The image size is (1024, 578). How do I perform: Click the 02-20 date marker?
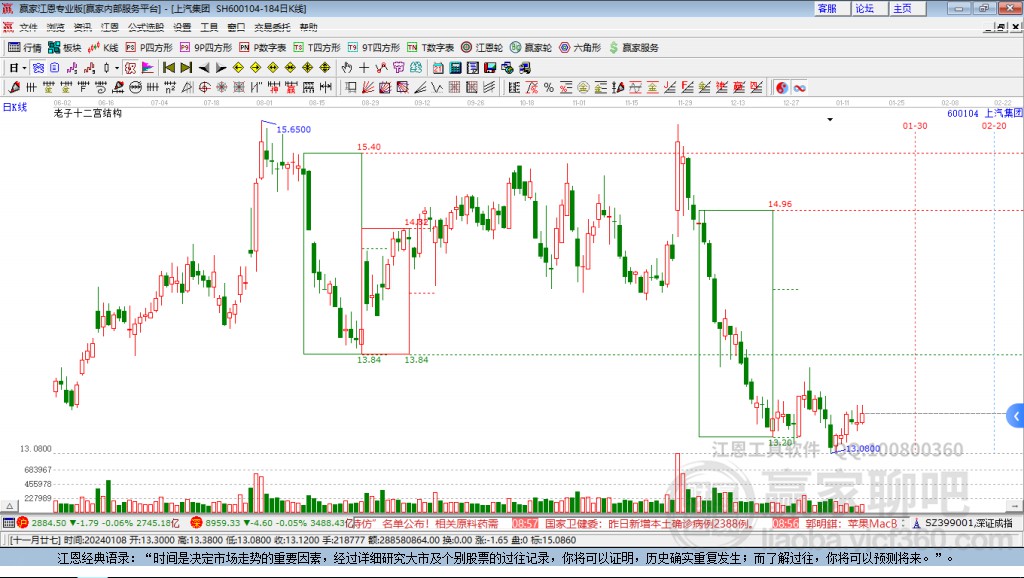point(994,126)
